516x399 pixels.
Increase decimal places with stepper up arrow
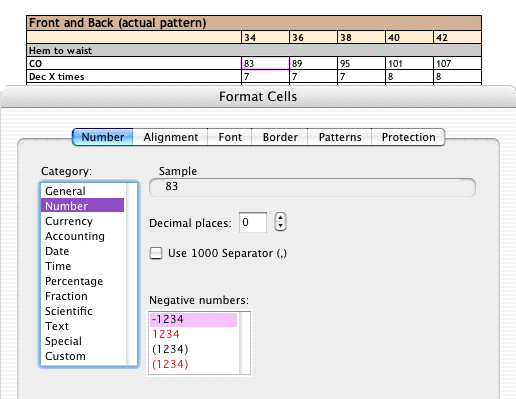(x=281, y=218)
